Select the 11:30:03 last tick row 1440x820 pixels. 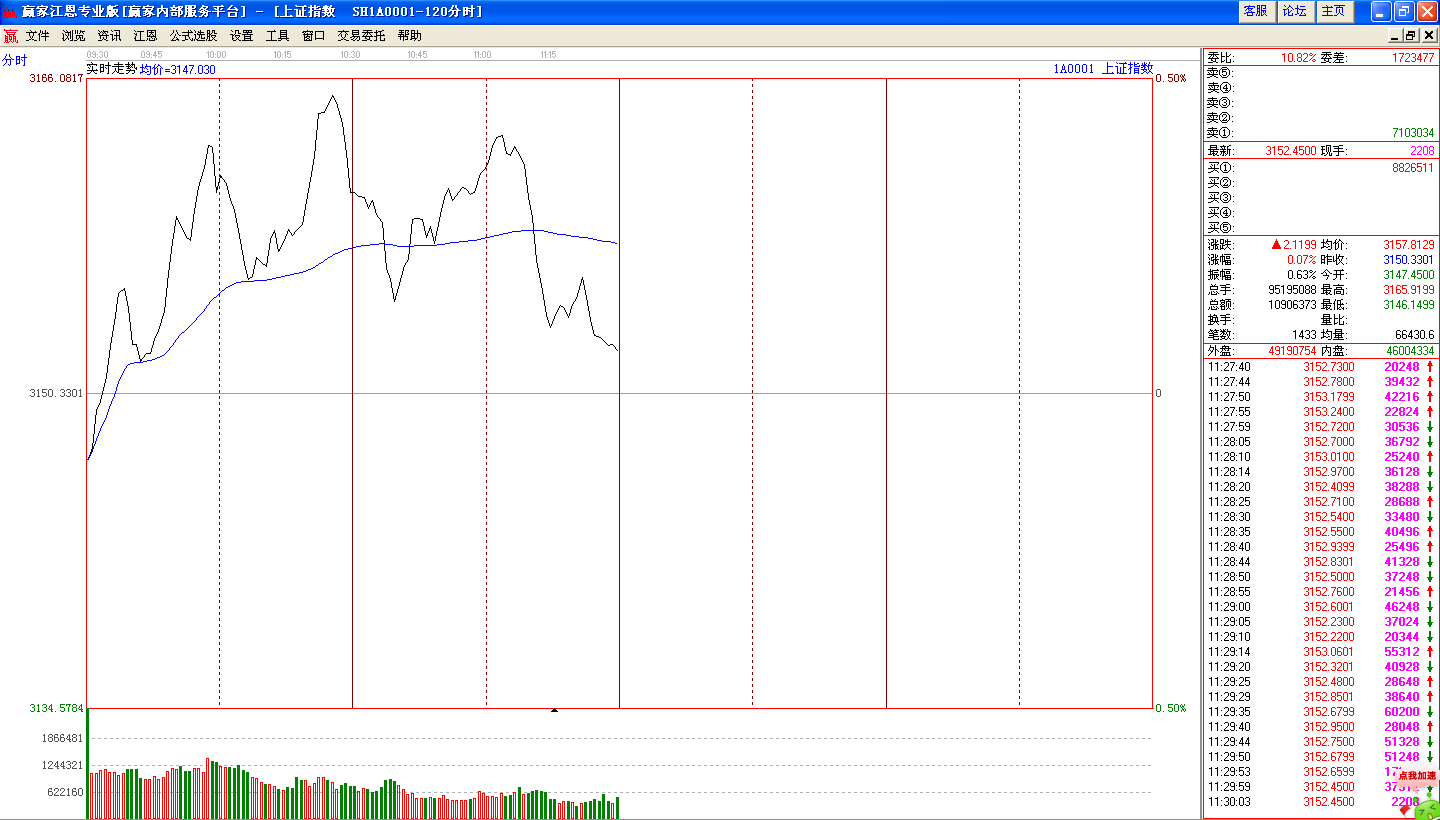coord(1320,802)
